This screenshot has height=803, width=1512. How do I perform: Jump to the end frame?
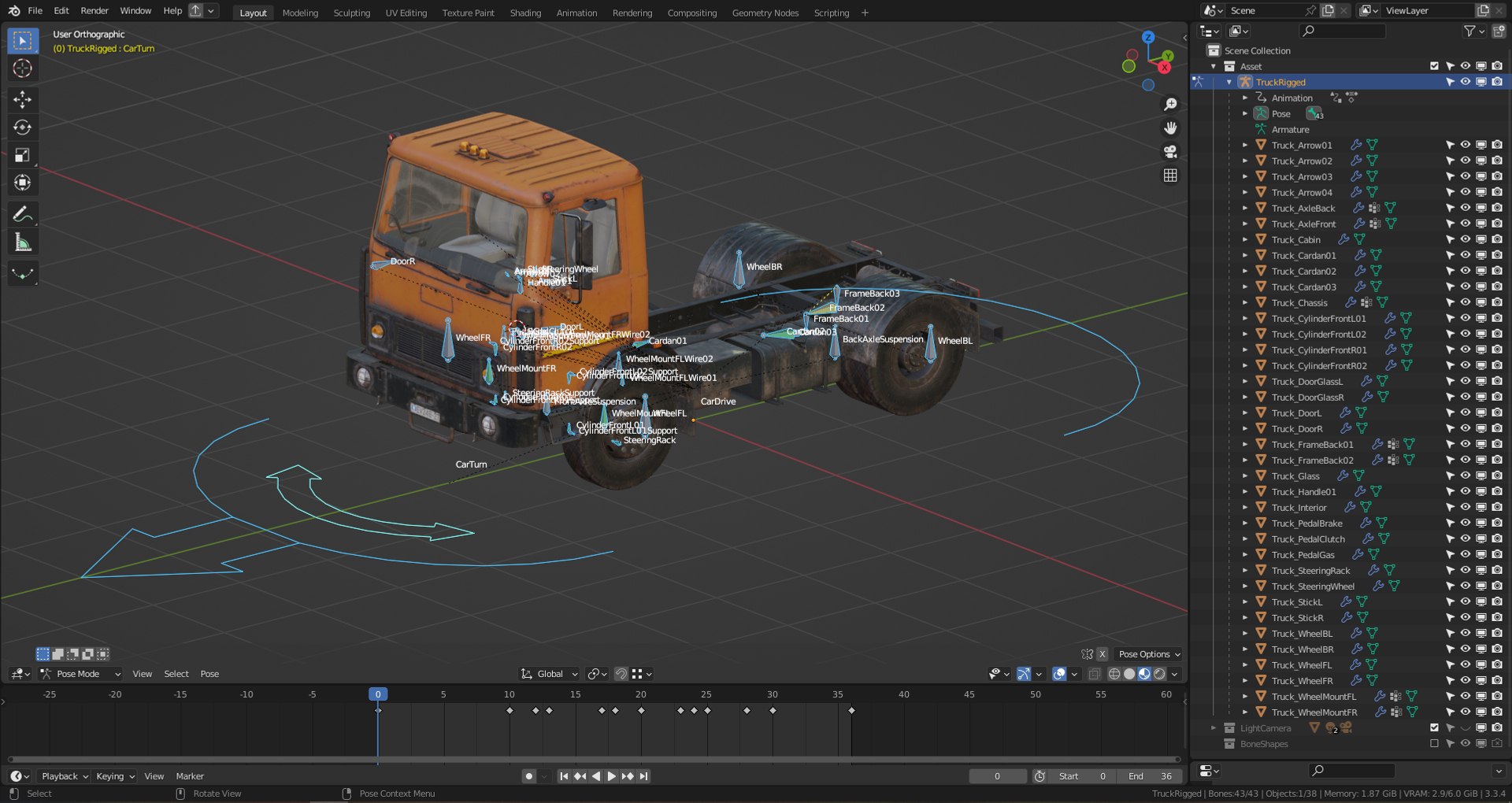[x=644, y=776]
